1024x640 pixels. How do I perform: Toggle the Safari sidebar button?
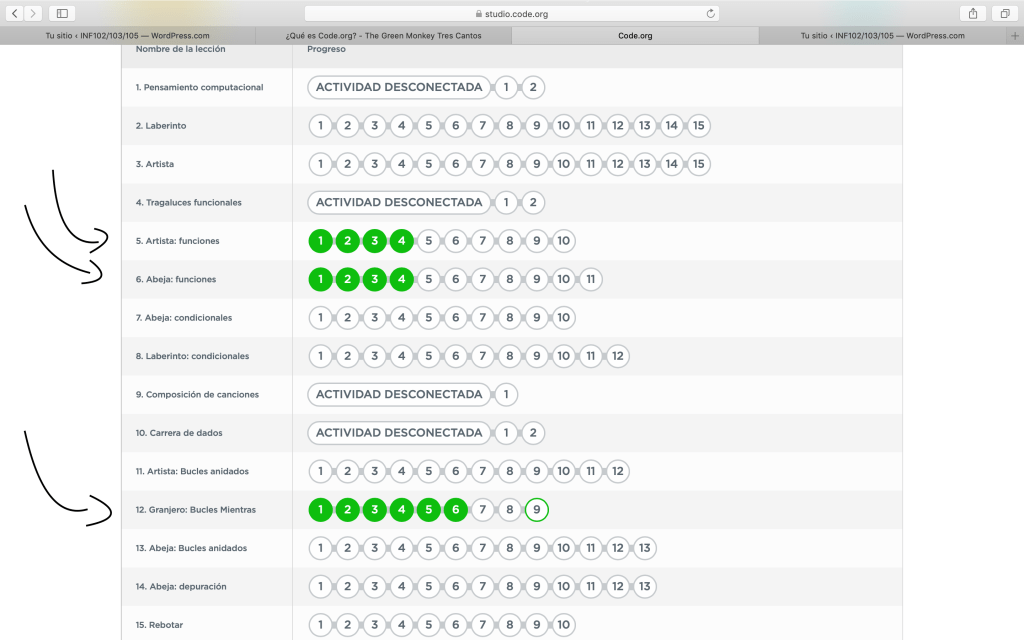pyautogui.click(x=62, y=13)
